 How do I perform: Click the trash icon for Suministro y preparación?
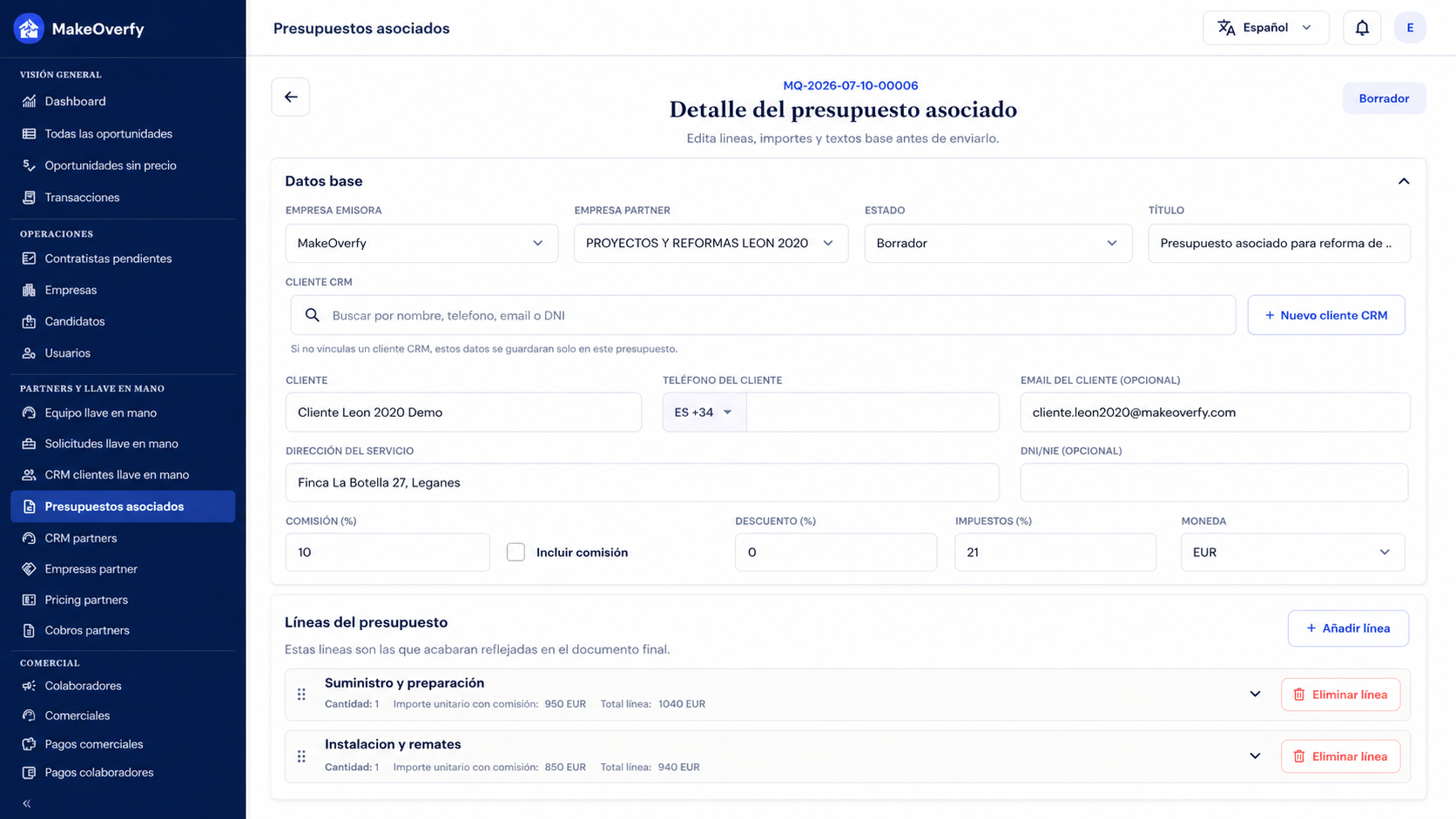1299,695
